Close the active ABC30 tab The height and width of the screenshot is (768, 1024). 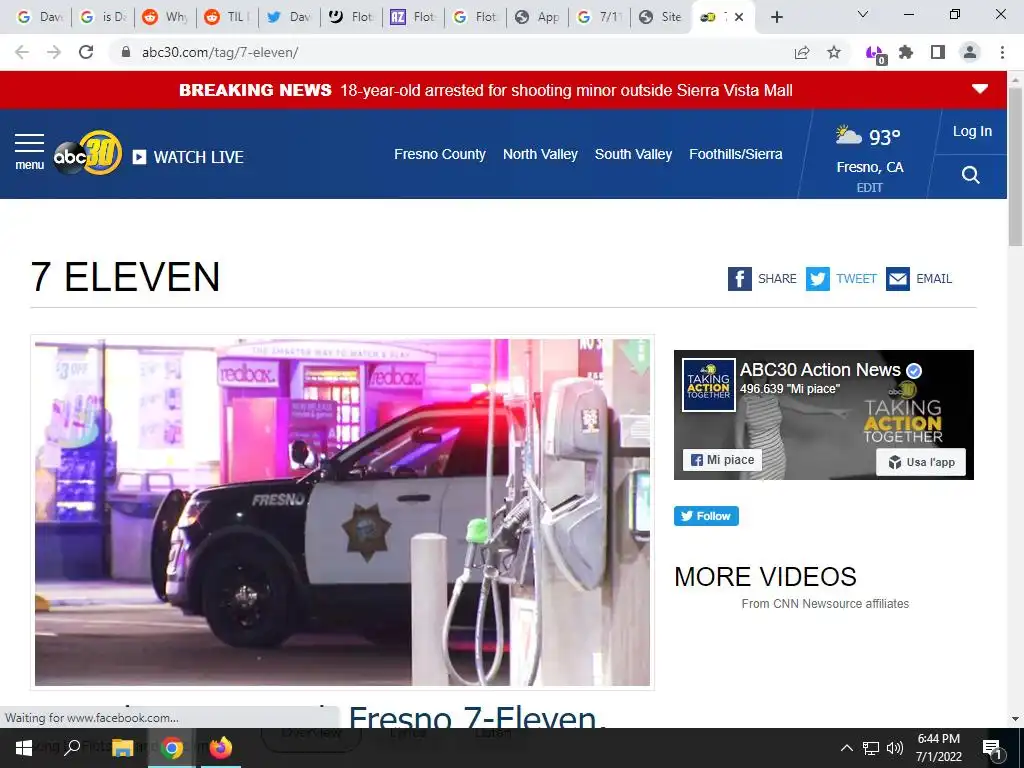[x=739, y=17]
